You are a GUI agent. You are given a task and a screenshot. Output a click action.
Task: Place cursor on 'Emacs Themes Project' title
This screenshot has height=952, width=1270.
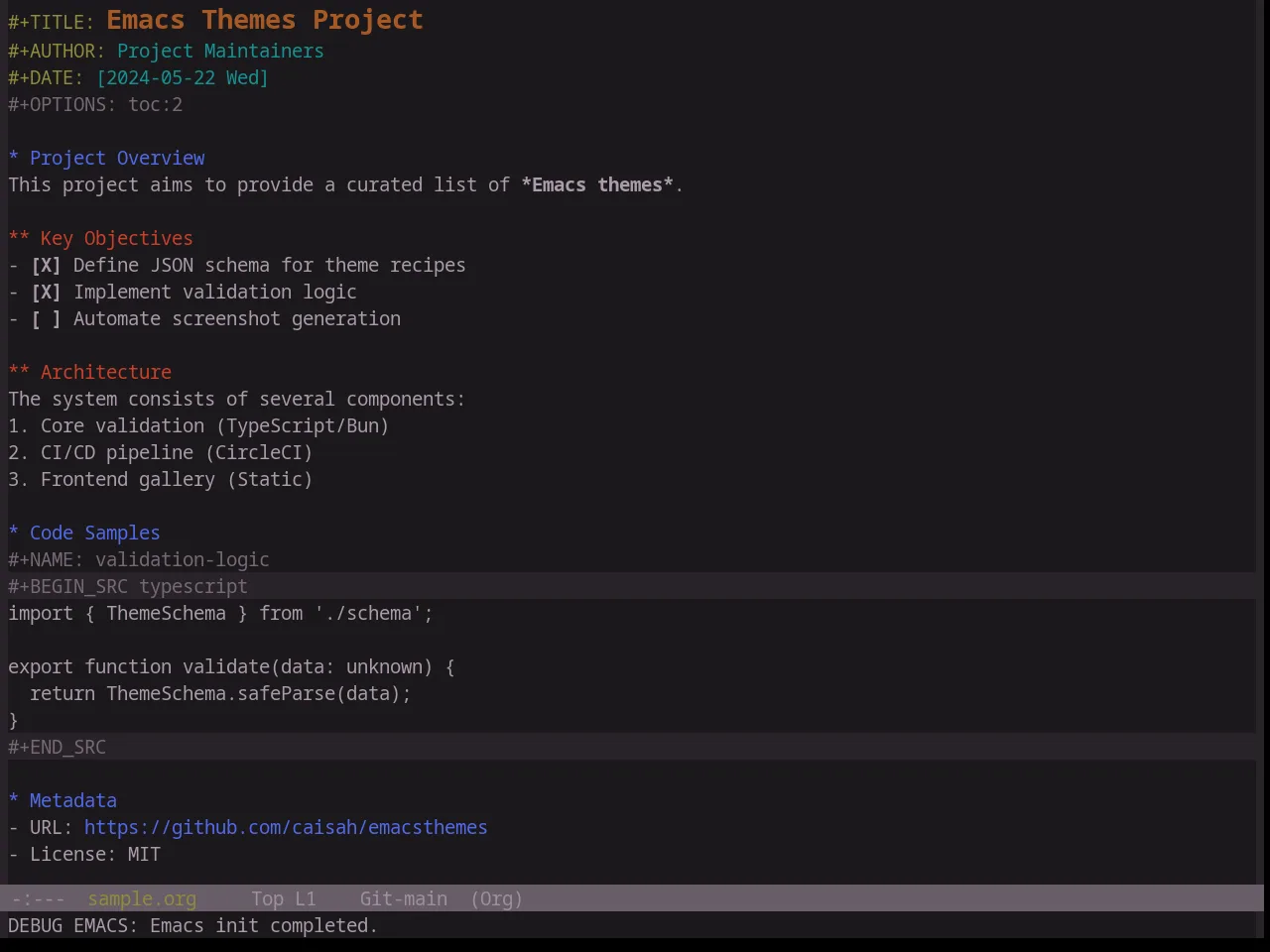coord(265,20)
